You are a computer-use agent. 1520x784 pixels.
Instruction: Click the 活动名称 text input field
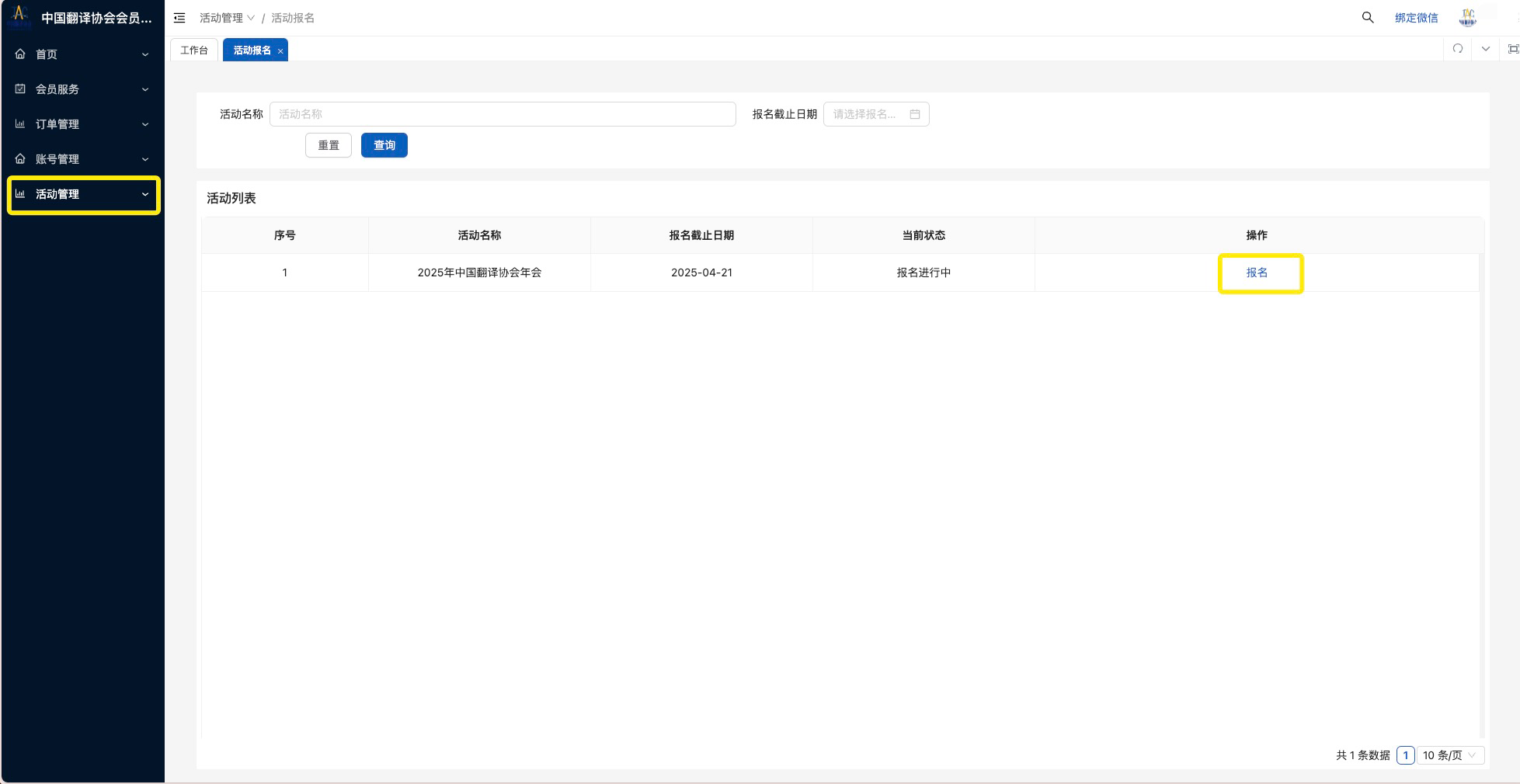point(502,114)
